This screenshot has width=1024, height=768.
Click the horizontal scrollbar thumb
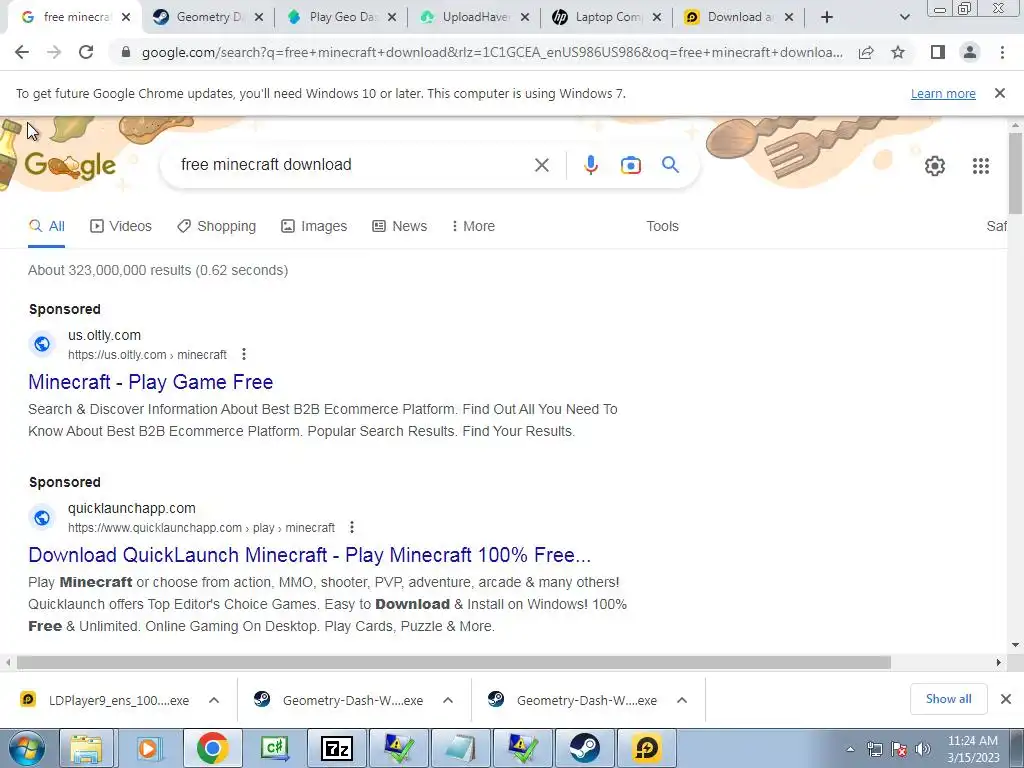tap(454, 662)
